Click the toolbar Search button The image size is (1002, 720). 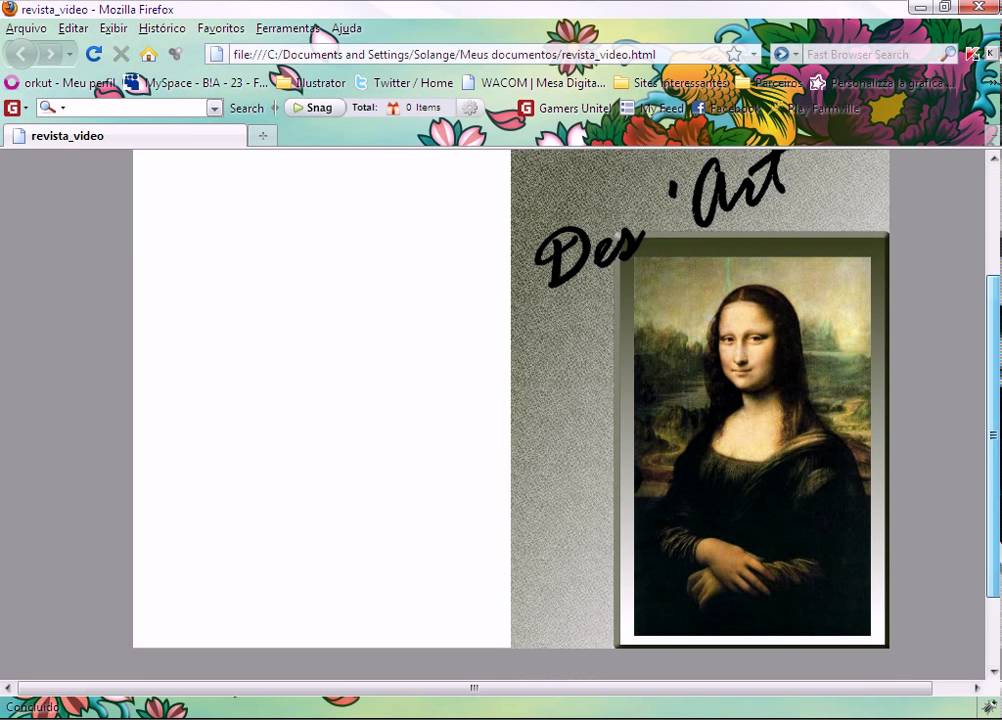tap(247, 108)
